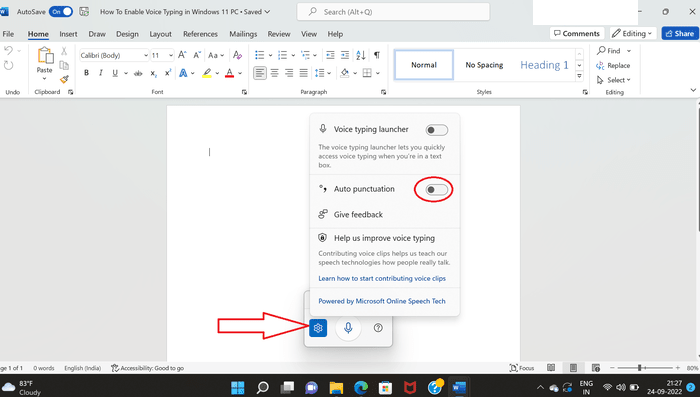Image resolution: width=700 pixels, height=397 pixels.
Task: Redo the last action
Action: 8,66
